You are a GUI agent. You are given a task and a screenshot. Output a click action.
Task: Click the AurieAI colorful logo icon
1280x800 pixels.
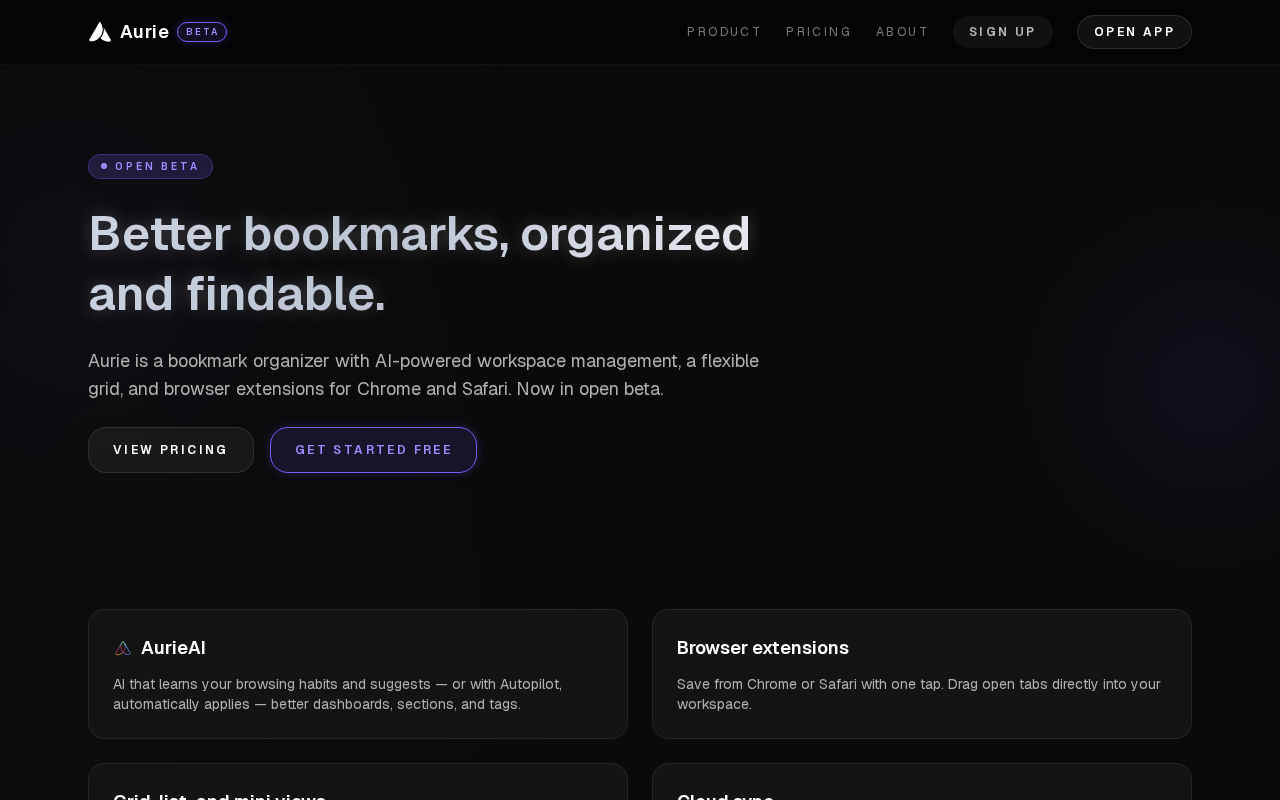[x=123, y=648]
